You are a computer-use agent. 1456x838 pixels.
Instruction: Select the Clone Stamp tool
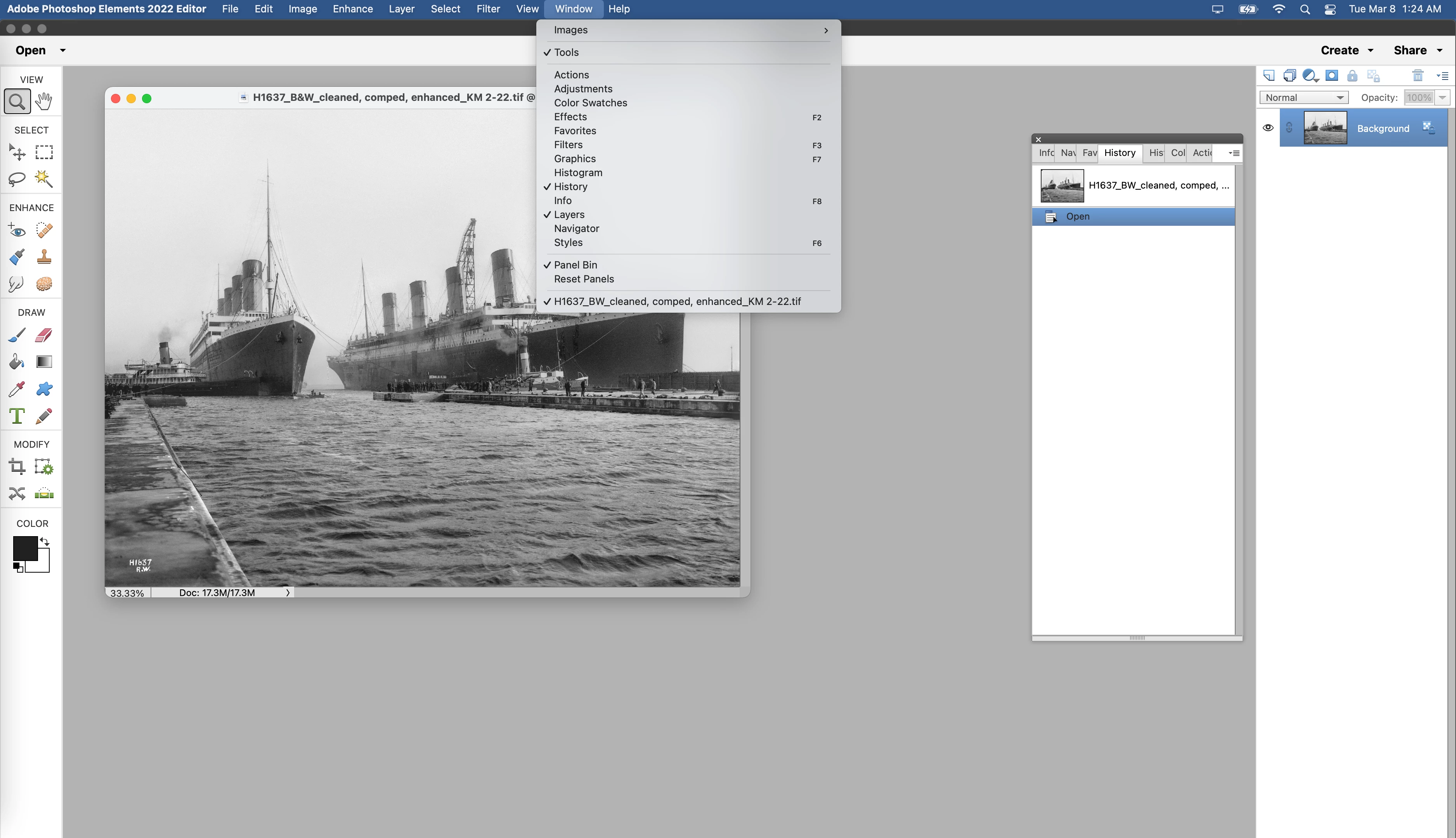point(44,257)
